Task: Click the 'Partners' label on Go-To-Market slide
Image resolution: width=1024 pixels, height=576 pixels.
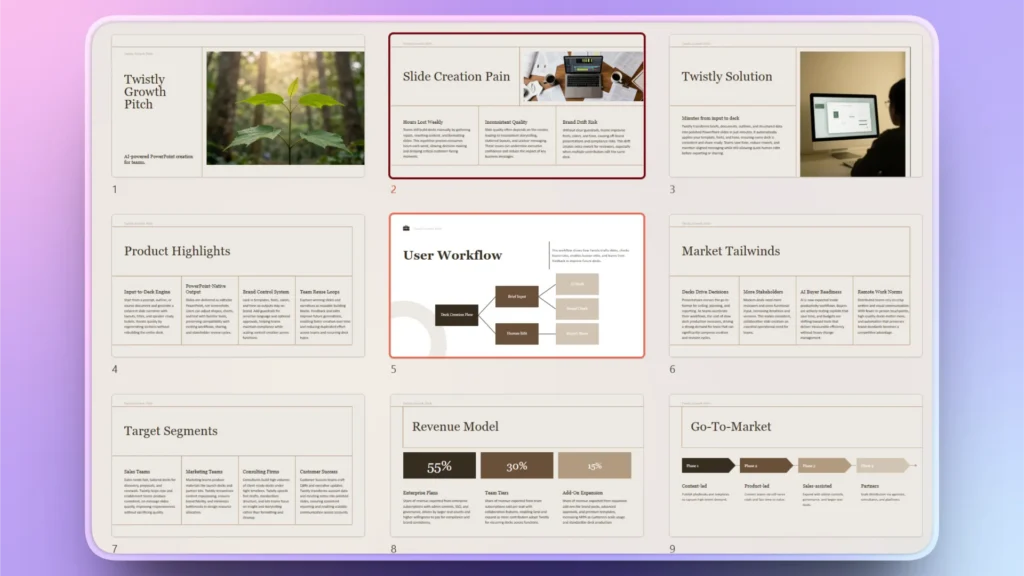Action: pyautogui.click(x=870, y=486)
